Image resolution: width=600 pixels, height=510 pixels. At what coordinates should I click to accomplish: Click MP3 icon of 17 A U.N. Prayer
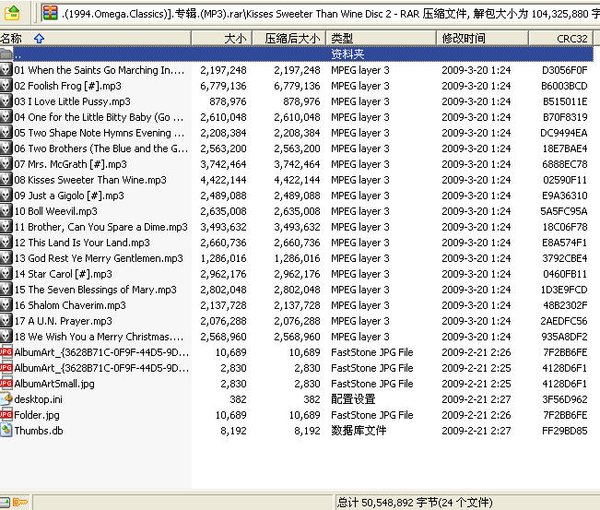pyautogui.click(x=6, y=321)
